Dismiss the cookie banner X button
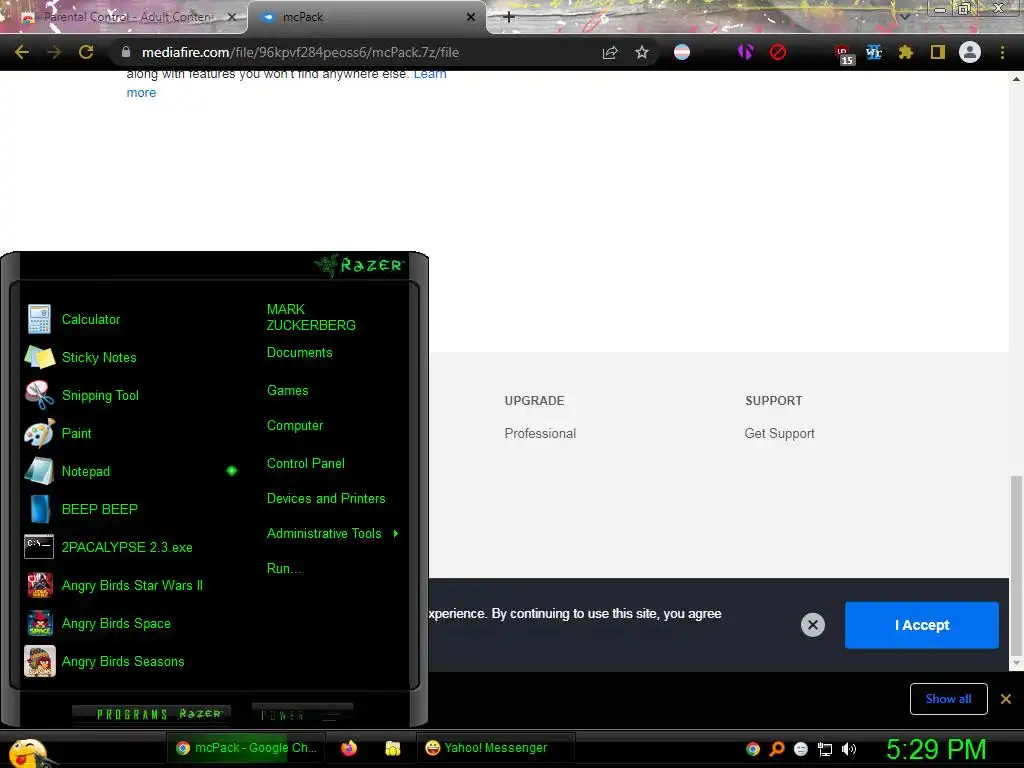 [x=812, y=625]
